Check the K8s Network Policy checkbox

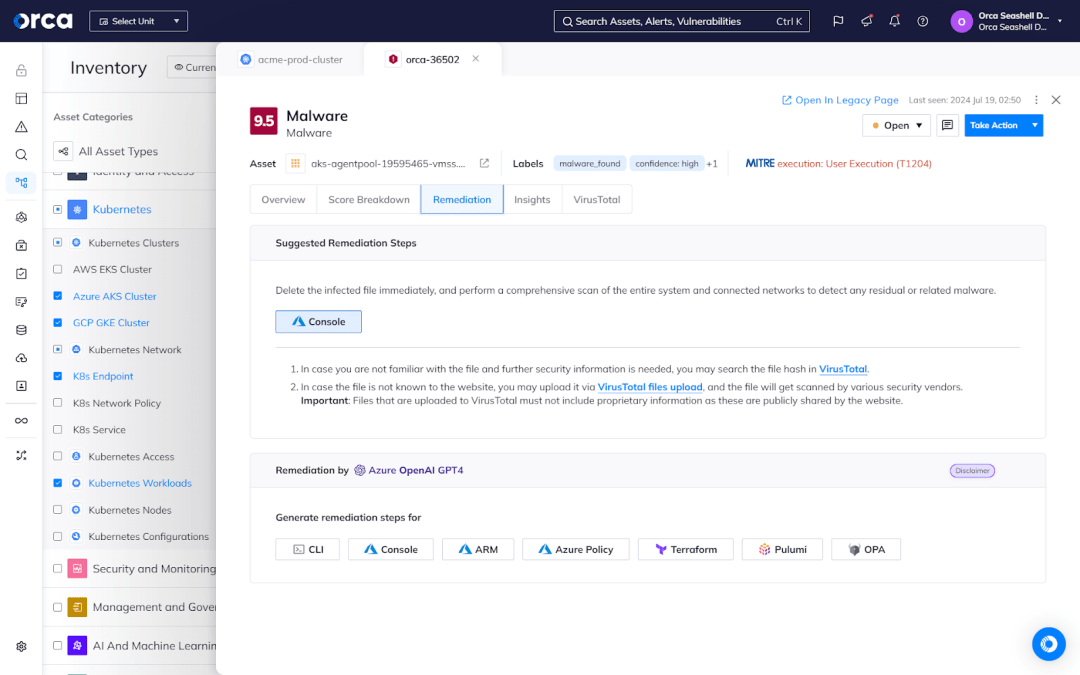pos(58,403)
